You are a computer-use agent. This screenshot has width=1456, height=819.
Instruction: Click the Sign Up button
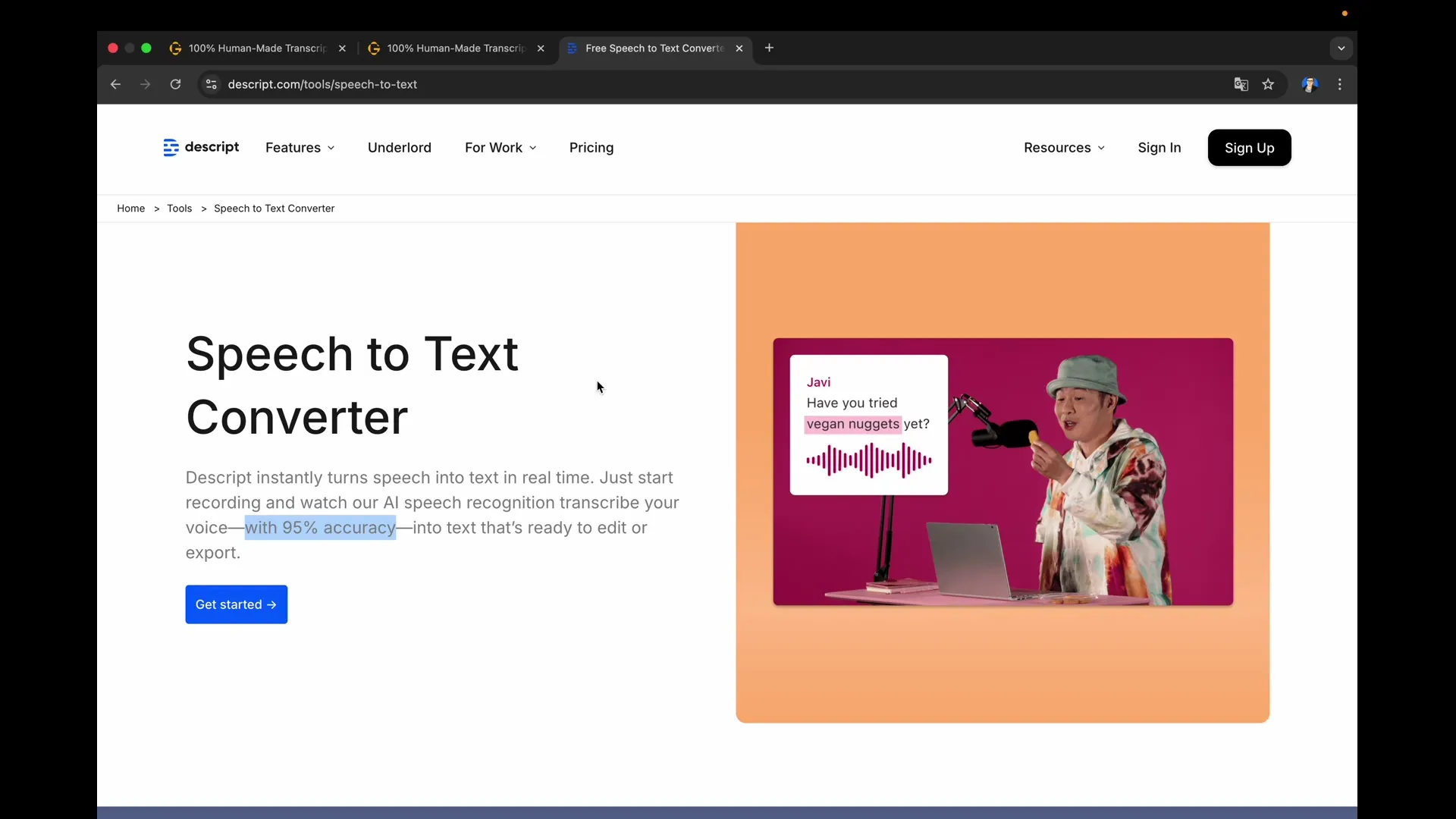click(1250, 148)
